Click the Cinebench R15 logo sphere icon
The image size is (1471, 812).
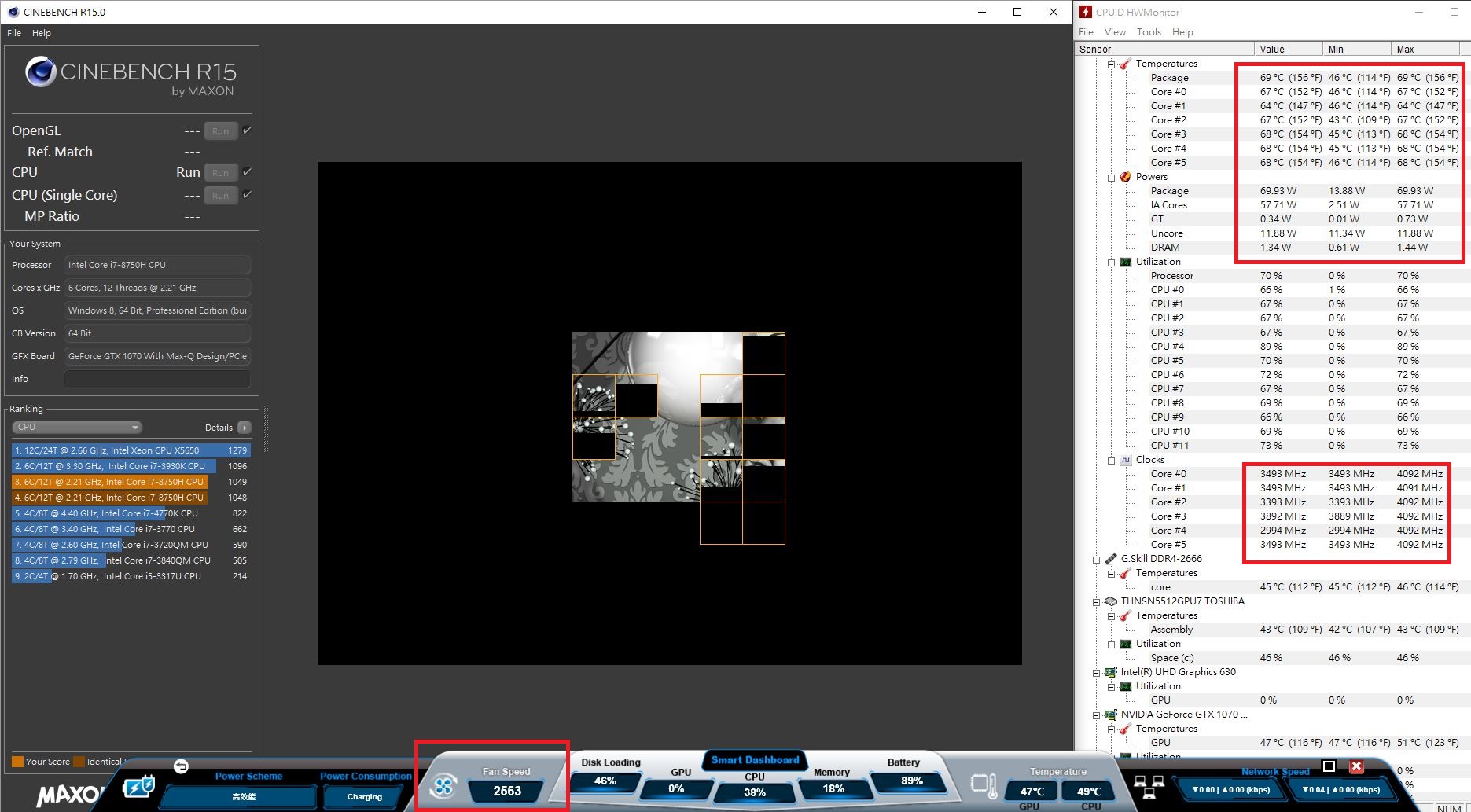[41, 72]
